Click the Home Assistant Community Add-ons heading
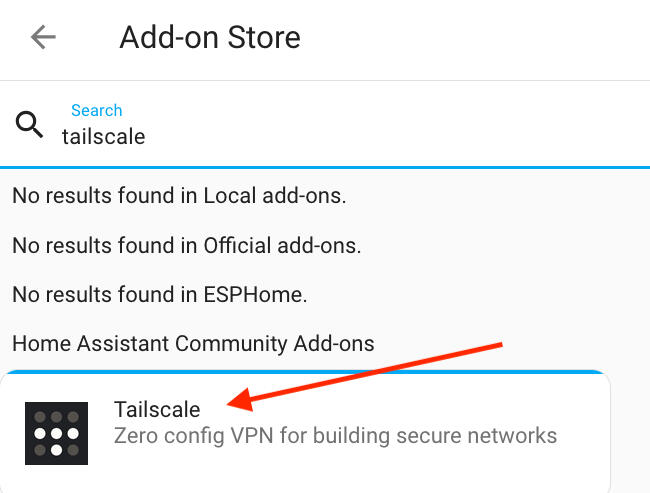 (x=193, y=344)
